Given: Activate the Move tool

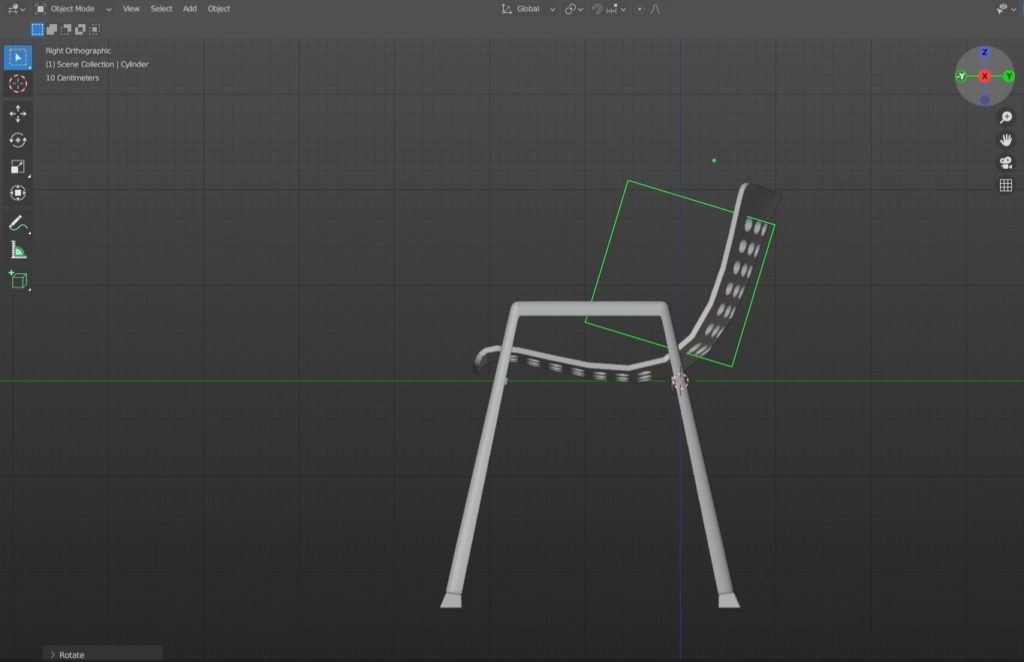Looking at the screenshot, I should tap(18, 114).
